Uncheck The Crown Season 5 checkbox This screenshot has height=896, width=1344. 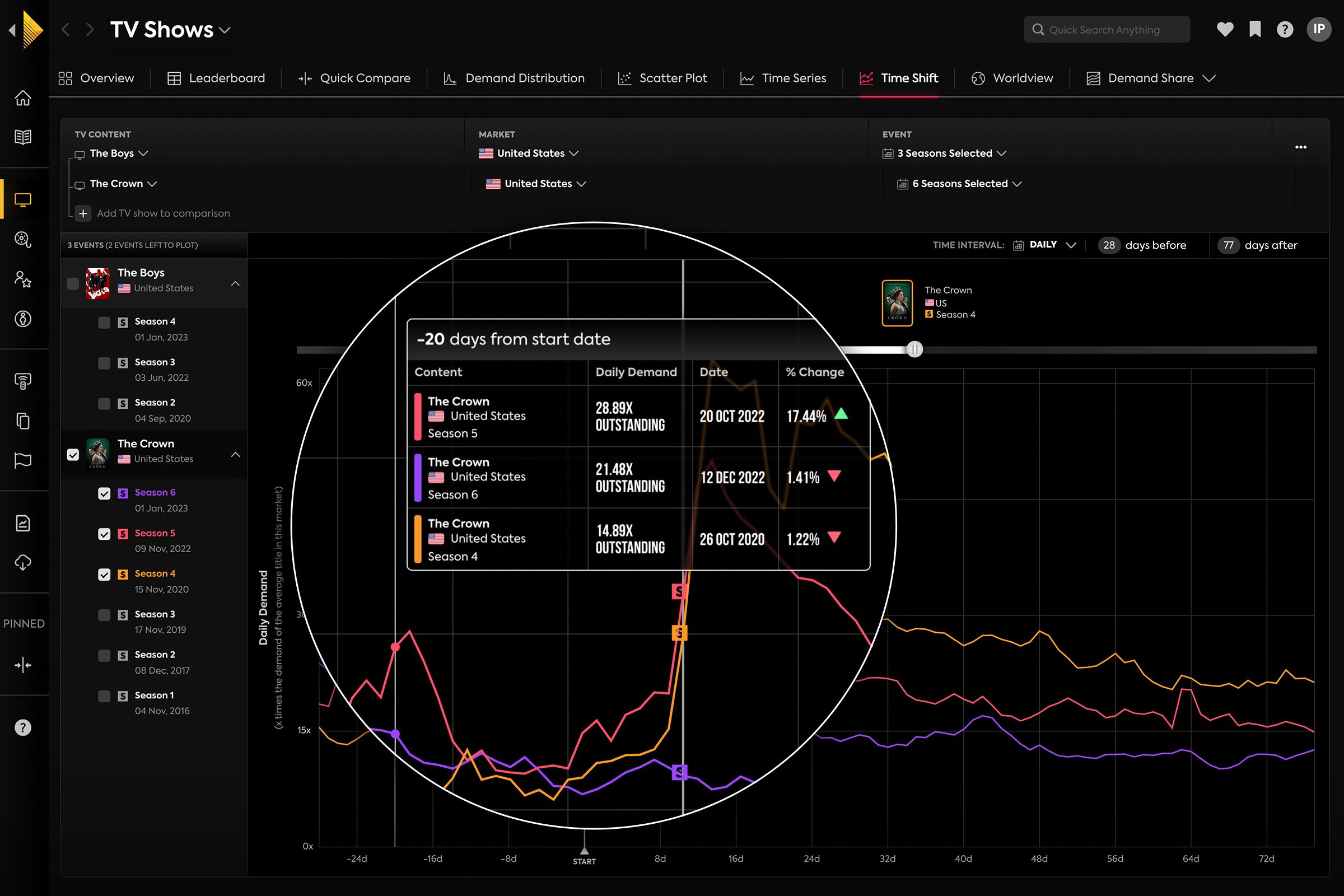tap(104, 534)
